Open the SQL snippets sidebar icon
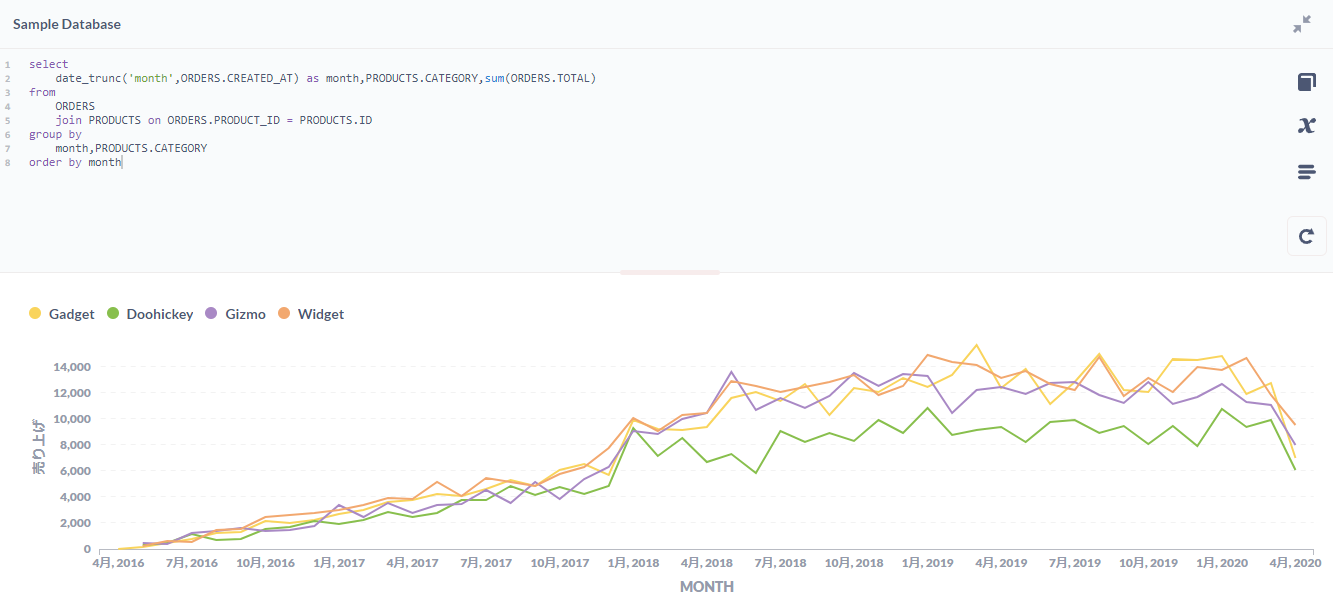This screenshot has height=606, width=1333. [x=1306, y=171]
